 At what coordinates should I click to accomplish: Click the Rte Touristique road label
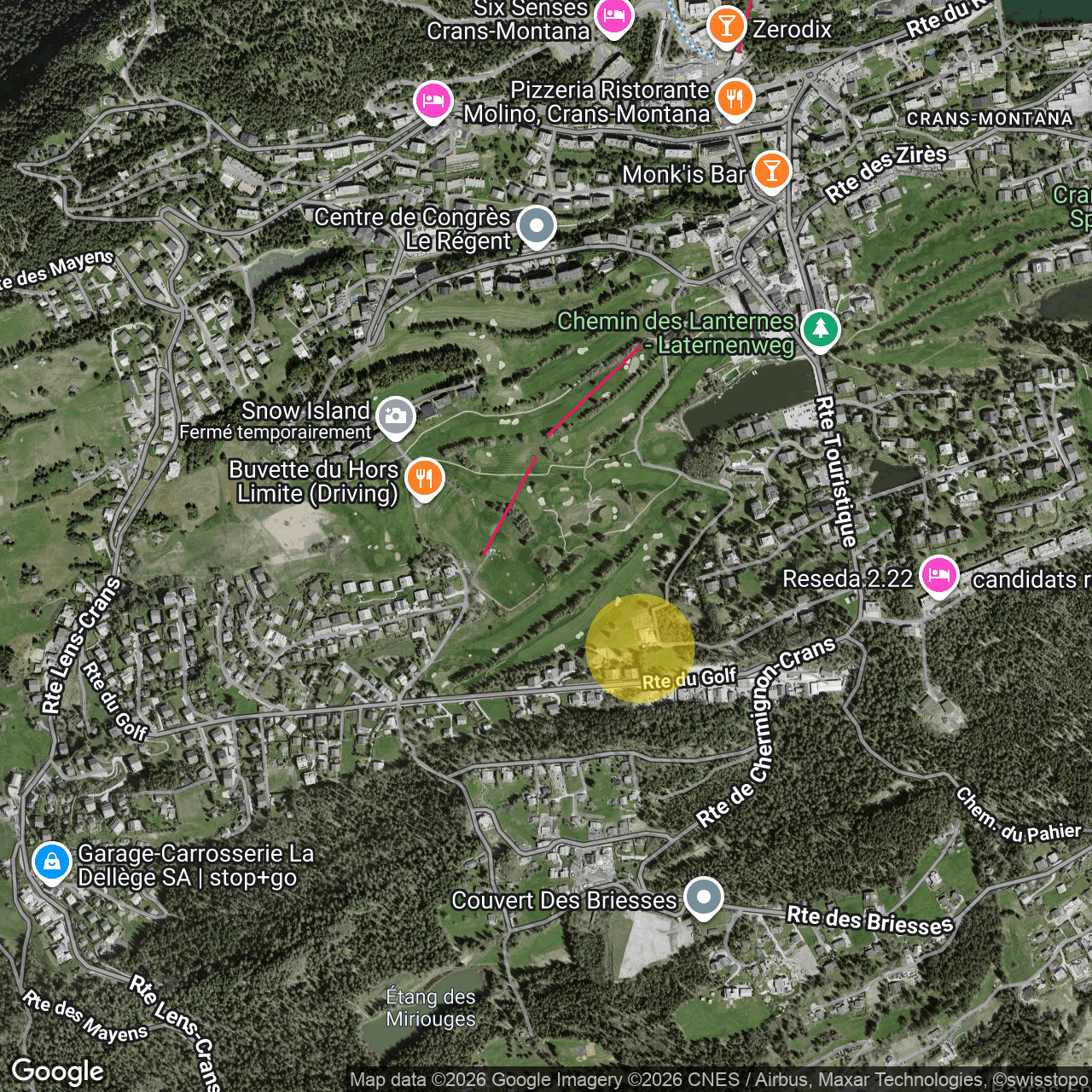tap(836, 470)
